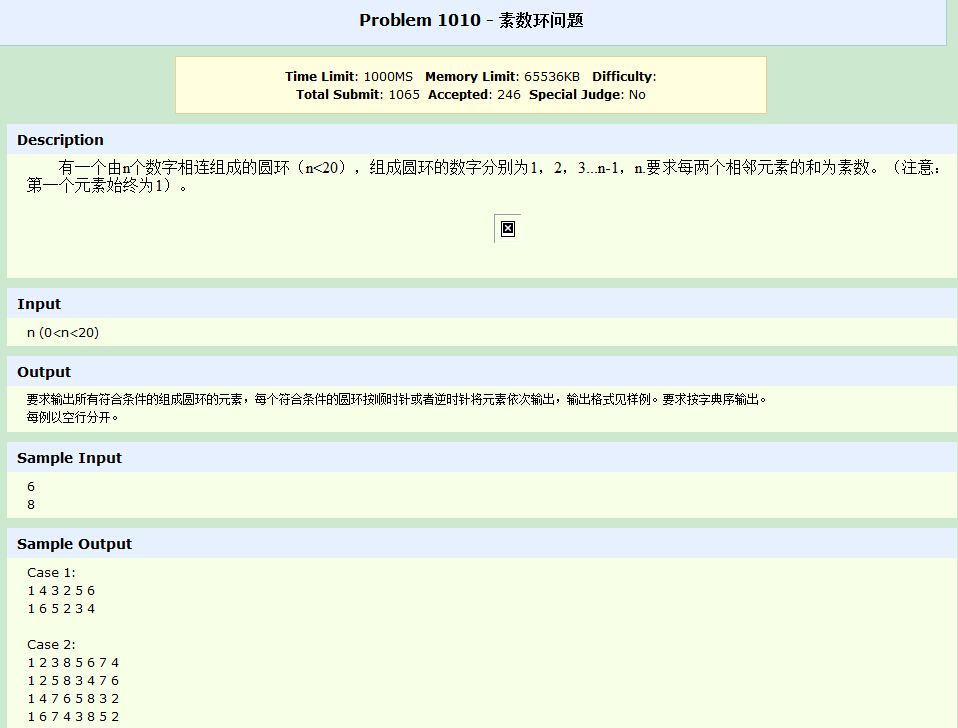Click output line 1 4 7 6 5 8 3 2
958x728 pixels.
[x=73, y=699]
